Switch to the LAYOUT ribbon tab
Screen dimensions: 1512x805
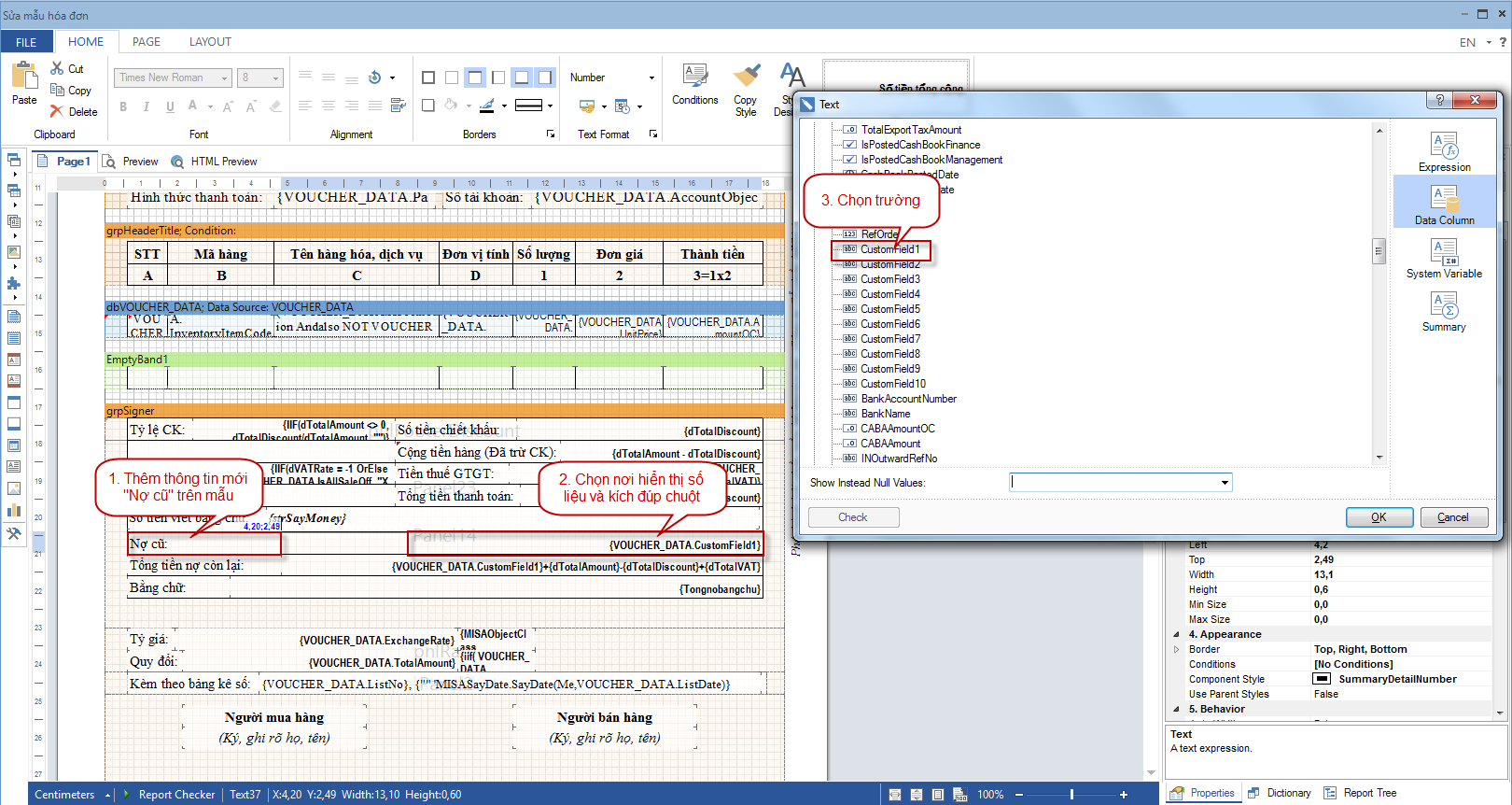click(x=210, y=42)
